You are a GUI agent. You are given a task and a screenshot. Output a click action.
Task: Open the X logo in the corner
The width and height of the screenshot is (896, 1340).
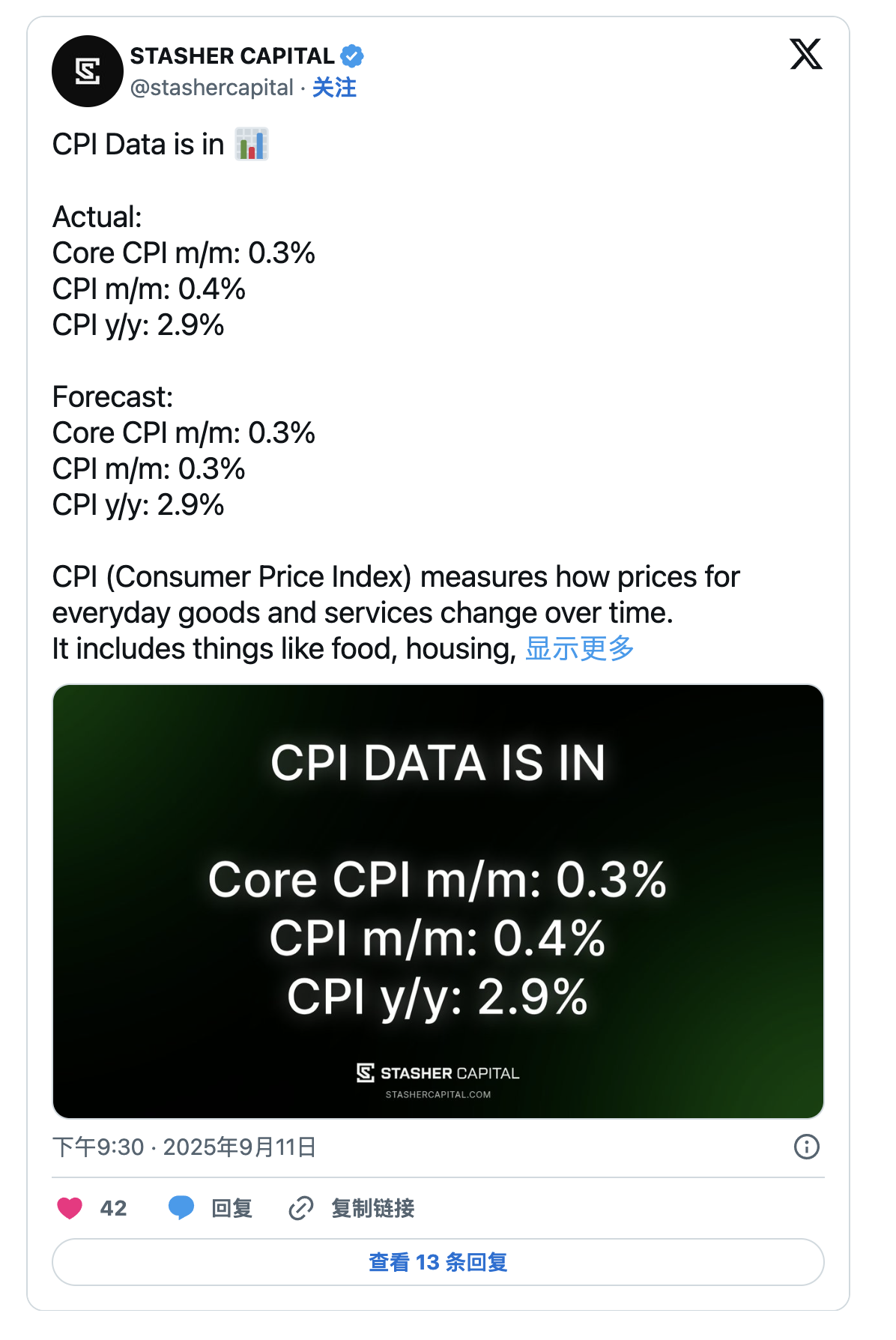[x=805, y=54]
